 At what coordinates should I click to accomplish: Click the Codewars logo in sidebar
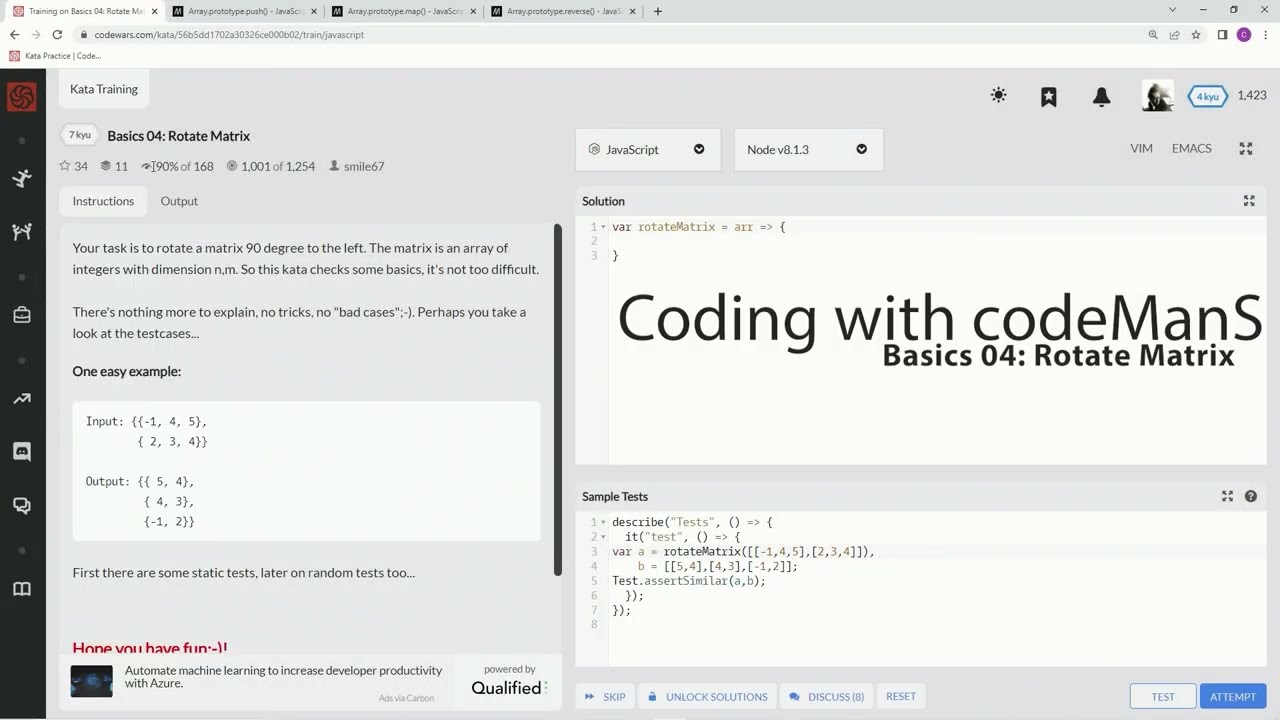click(21, 96)
